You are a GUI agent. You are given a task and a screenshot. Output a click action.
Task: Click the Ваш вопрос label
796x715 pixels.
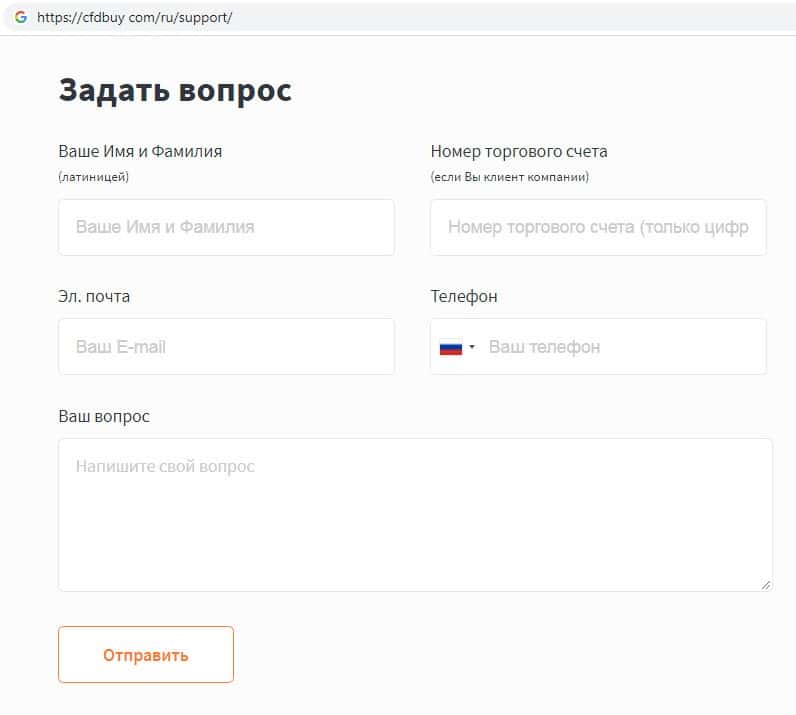pyautogui.click(x=104, y=416)
